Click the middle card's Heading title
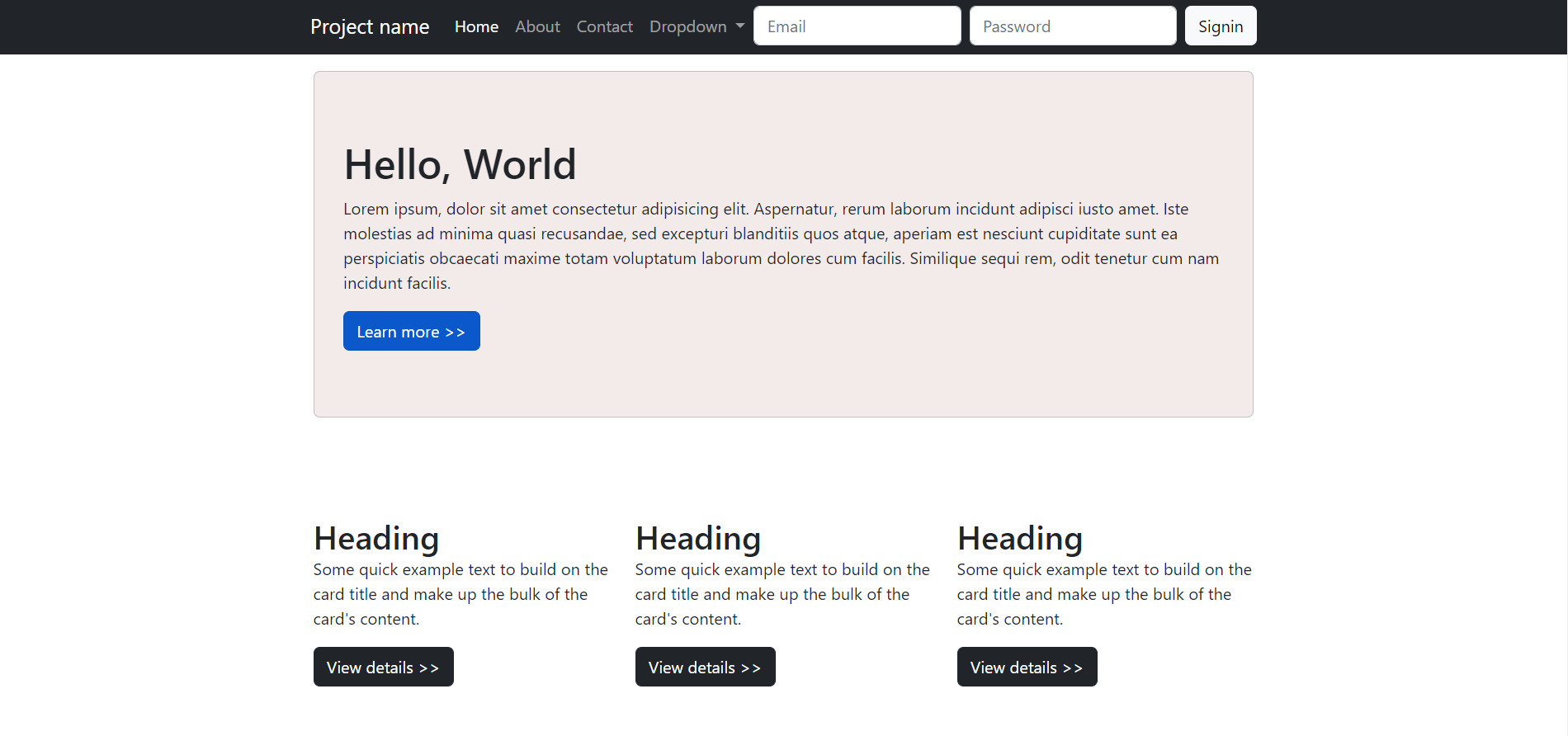Image resolution: width=1568 pixels, height=736 pixels. (x=698, y=539)
